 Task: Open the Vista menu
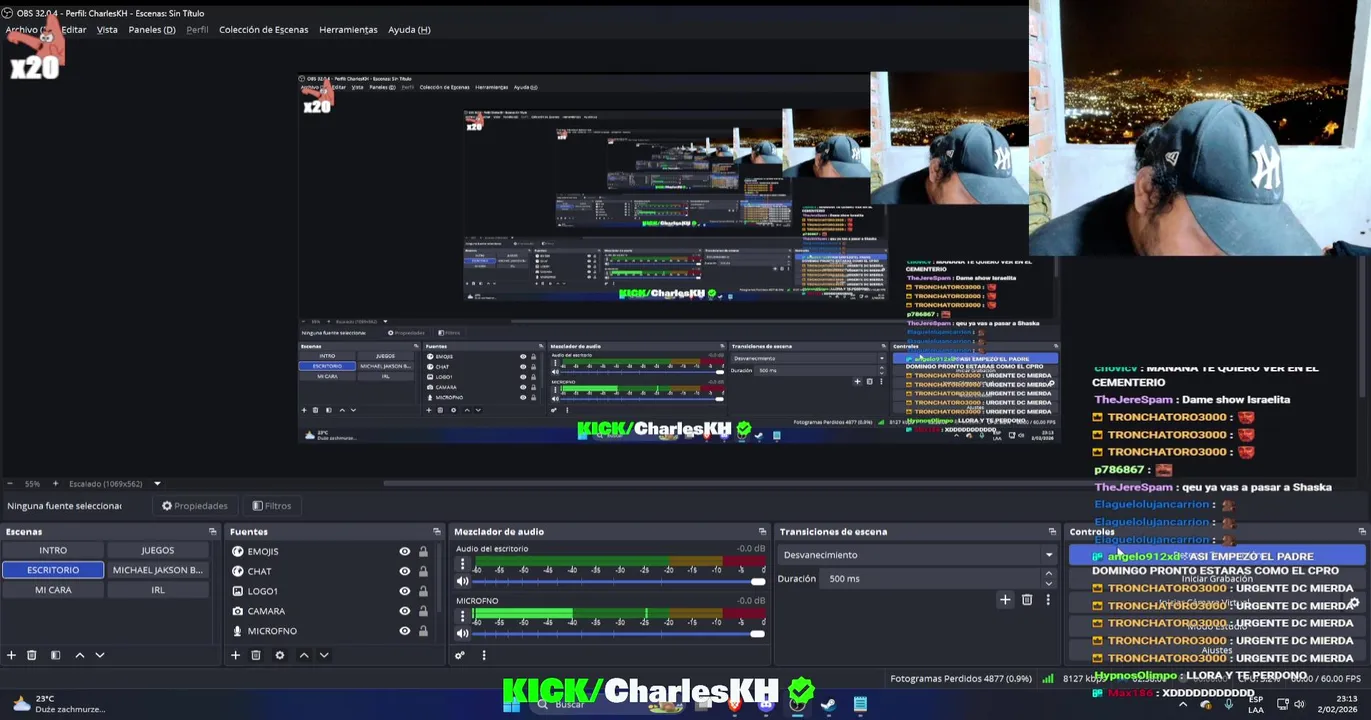coord(107,30)
